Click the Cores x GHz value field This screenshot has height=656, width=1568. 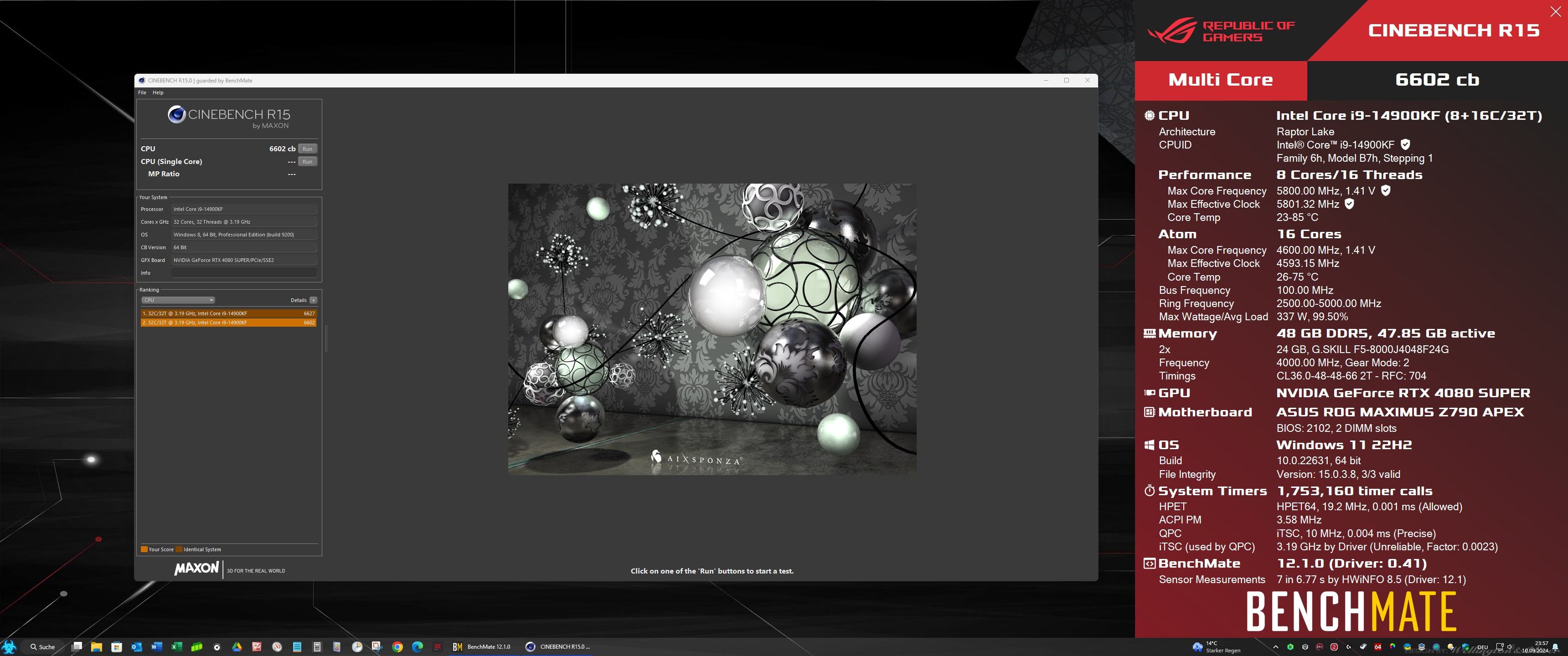tap(244, 221)
